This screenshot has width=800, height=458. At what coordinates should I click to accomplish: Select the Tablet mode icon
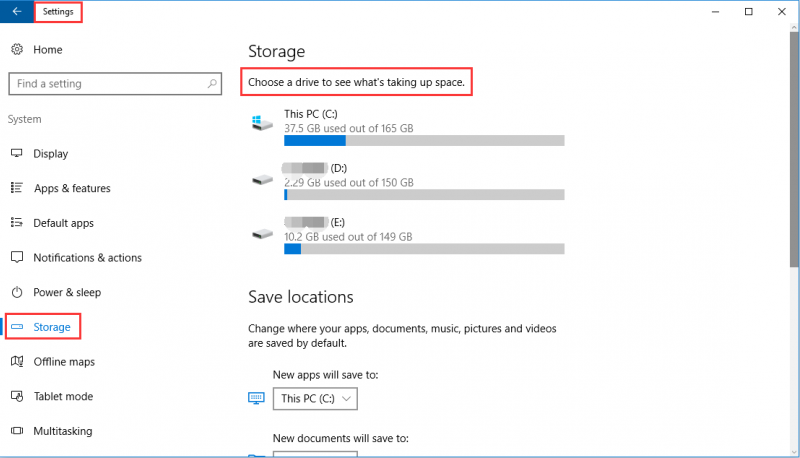coord(17,396)
